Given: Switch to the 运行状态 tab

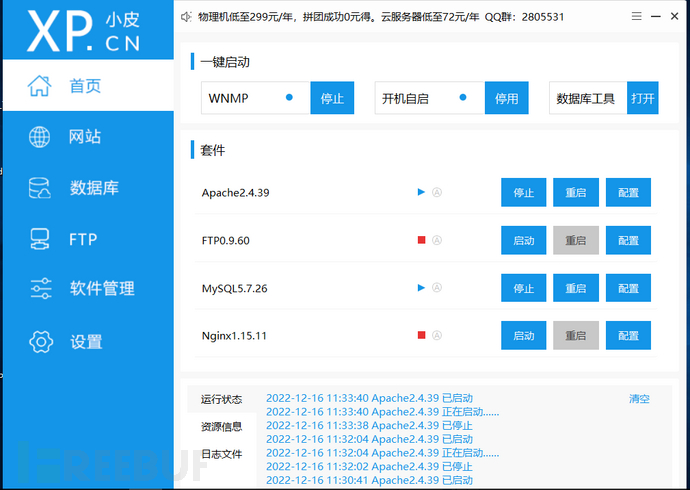Looking at the screenshot, I should [x=222, y=399].
